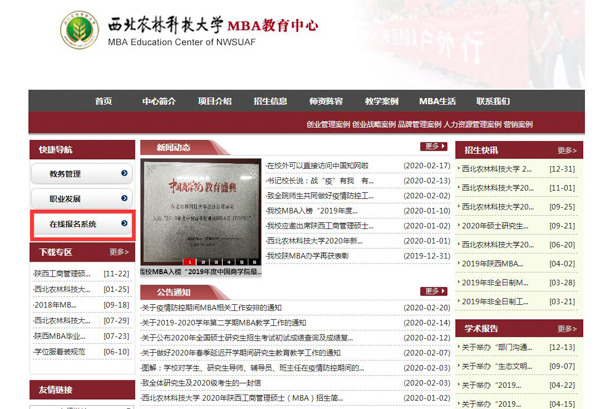Click the arrow icon beside 教务管理
The height and width of the screenshot is (409, 600).
(x=124, y=173)
